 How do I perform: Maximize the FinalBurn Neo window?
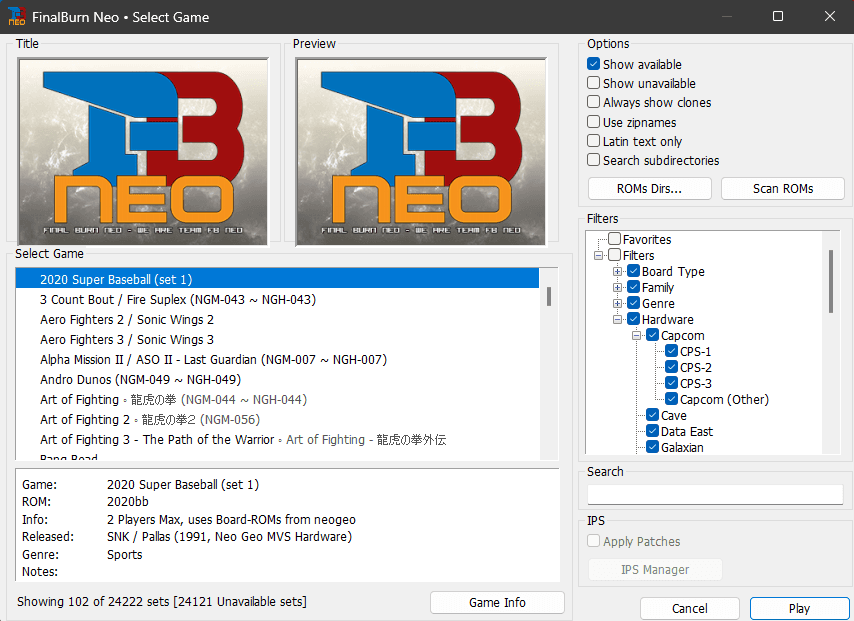[778, 16]
